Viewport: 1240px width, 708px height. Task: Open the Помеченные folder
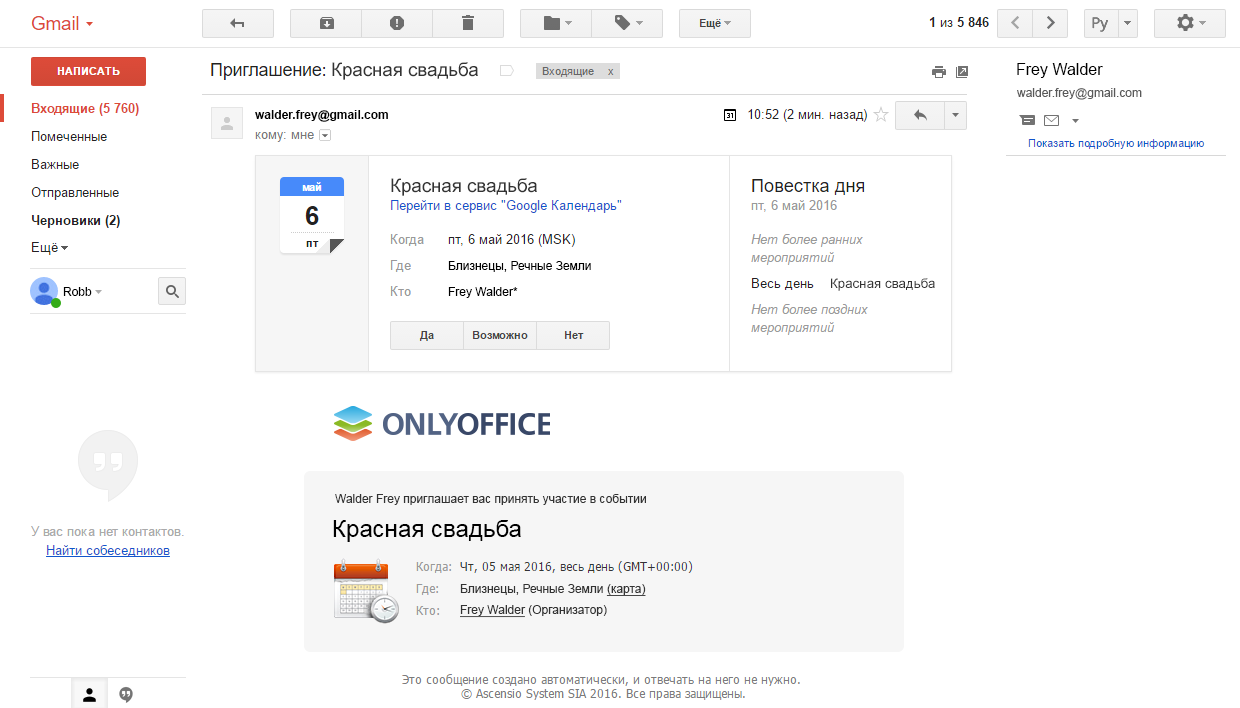coord(69,136)
